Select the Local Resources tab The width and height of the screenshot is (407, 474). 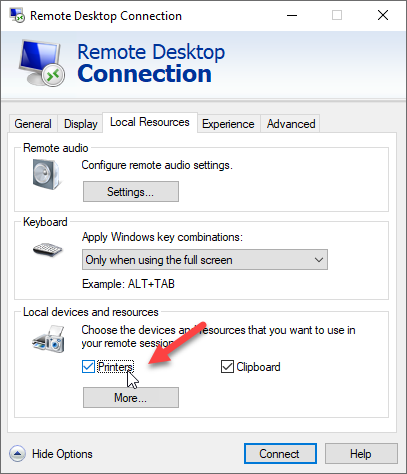150,122
